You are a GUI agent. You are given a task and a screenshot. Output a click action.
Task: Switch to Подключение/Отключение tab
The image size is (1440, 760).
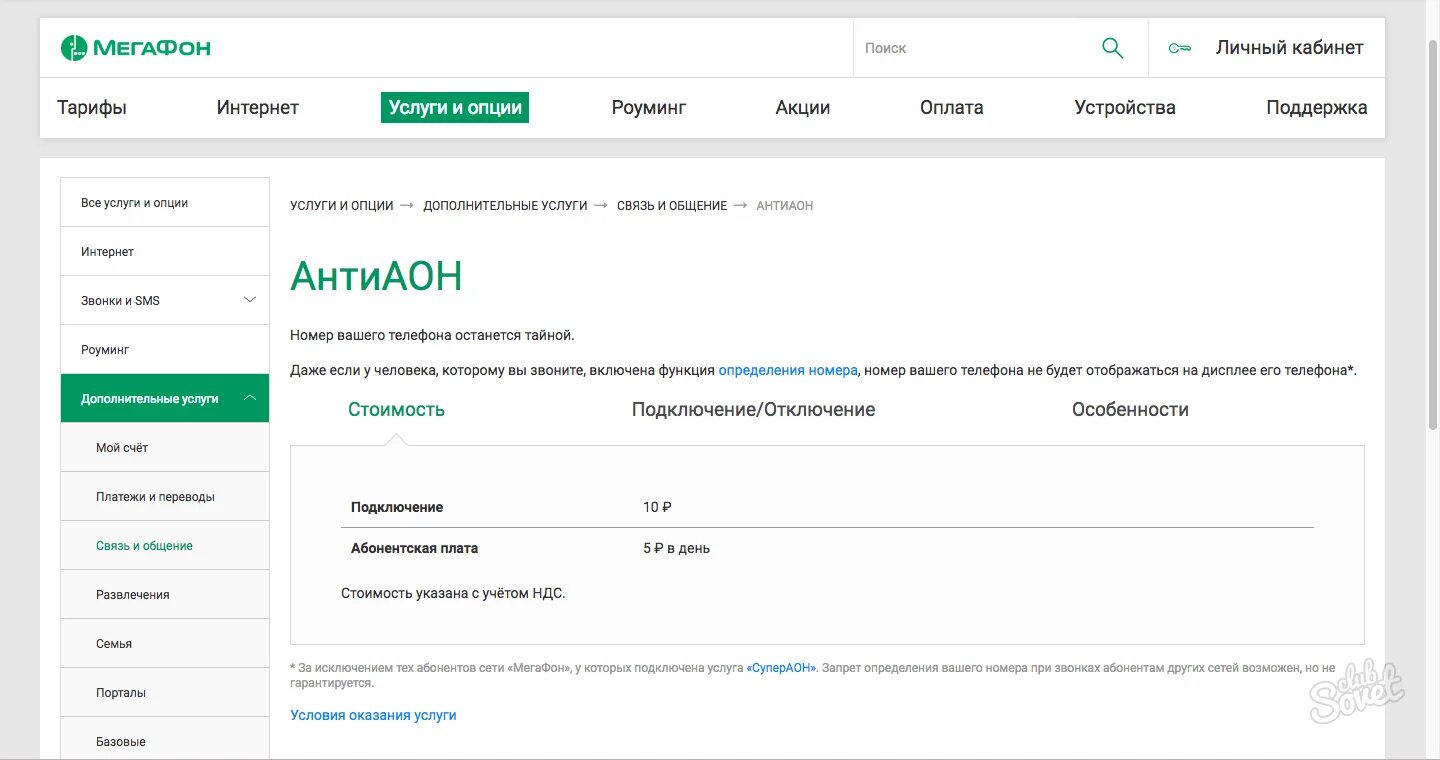753,409
